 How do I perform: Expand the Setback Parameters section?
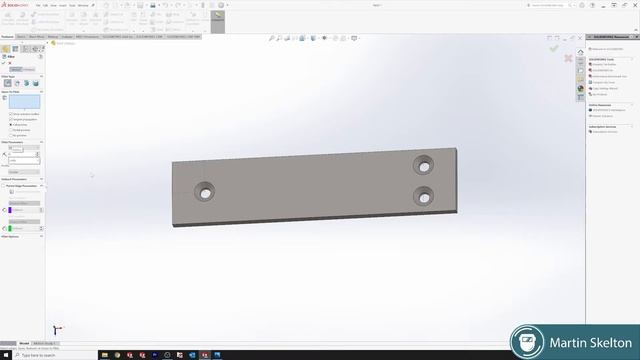coord(41,179)
